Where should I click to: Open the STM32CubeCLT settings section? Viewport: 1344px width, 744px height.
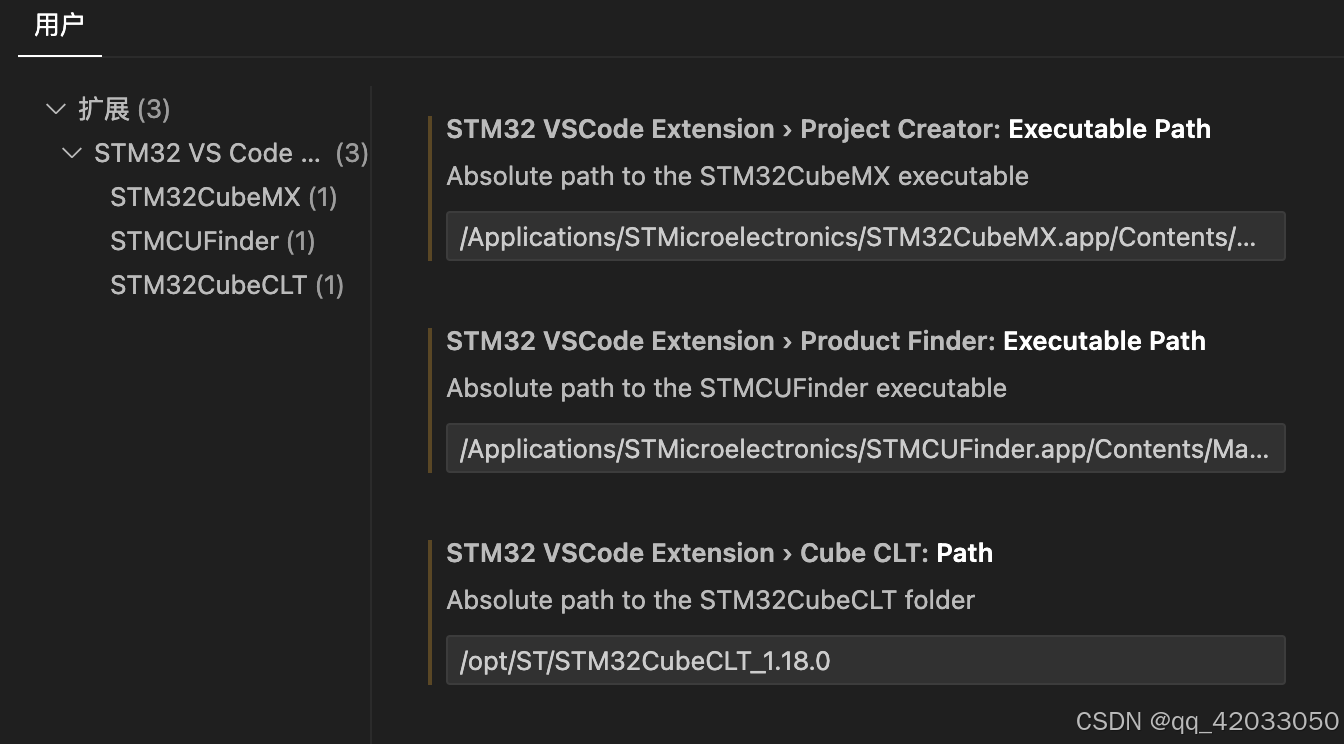click(227, 285)
